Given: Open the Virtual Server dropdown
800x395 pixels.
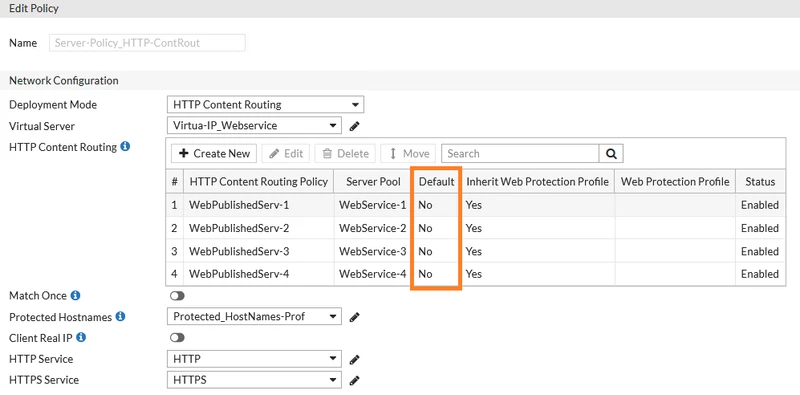Looking at the screenshot, I should [x=254, y=125].
